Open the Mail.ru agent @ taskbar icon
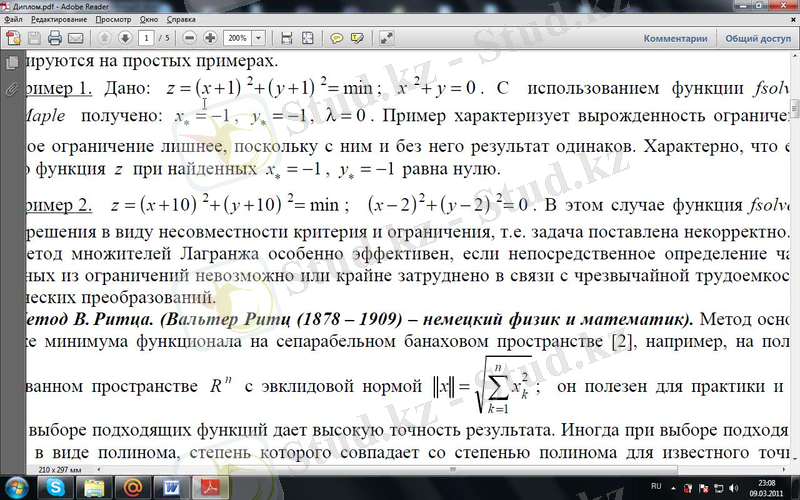 coord(133,488)
